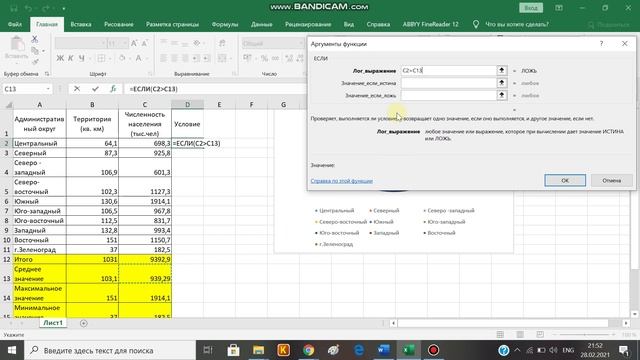This screenshot has height=360, width=640.
Task: Switch to the Рецензирование ribbon tab
Action: [x=308, y=24]
